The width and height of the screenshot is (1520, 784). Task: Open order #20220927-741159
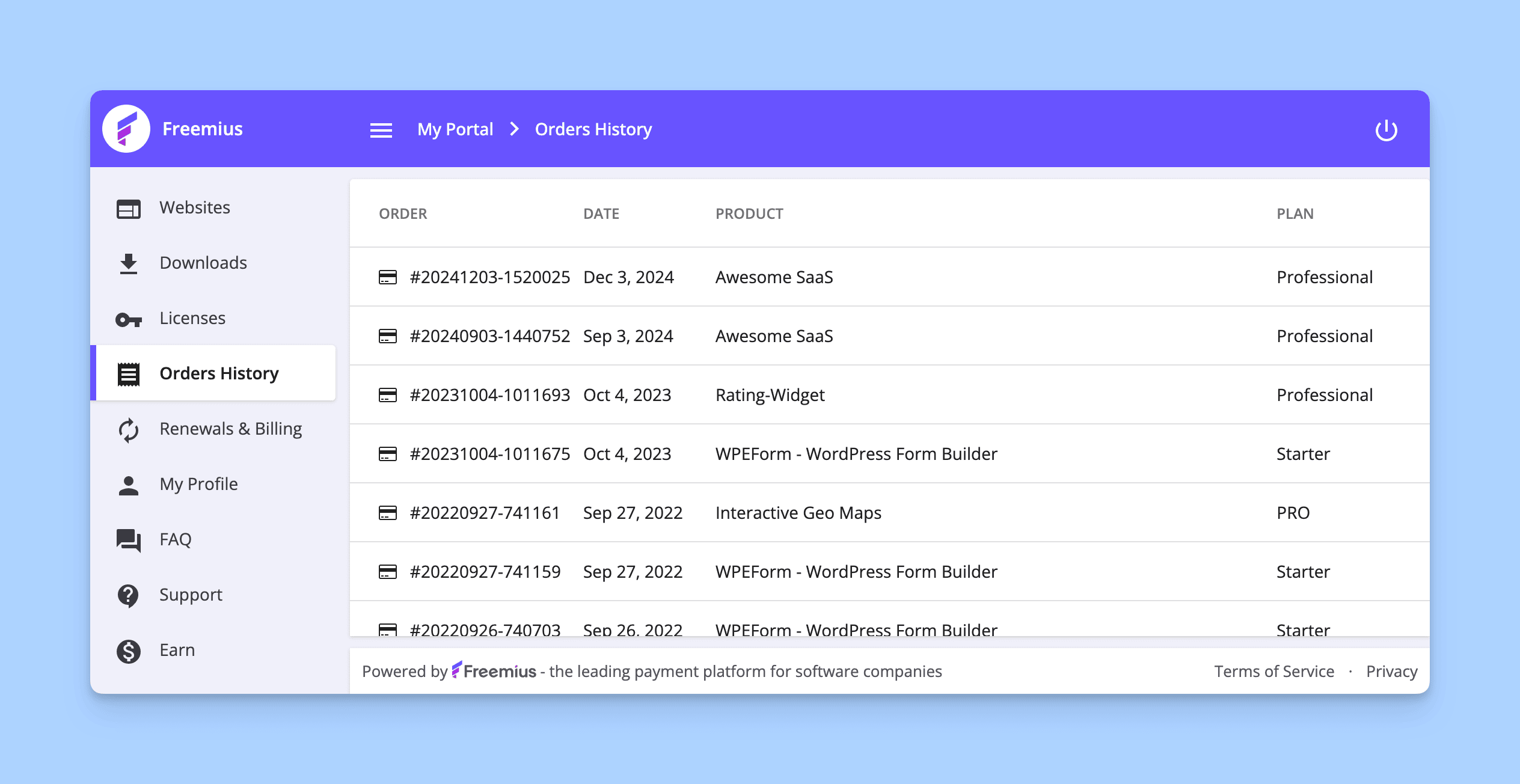click(485, 572)
